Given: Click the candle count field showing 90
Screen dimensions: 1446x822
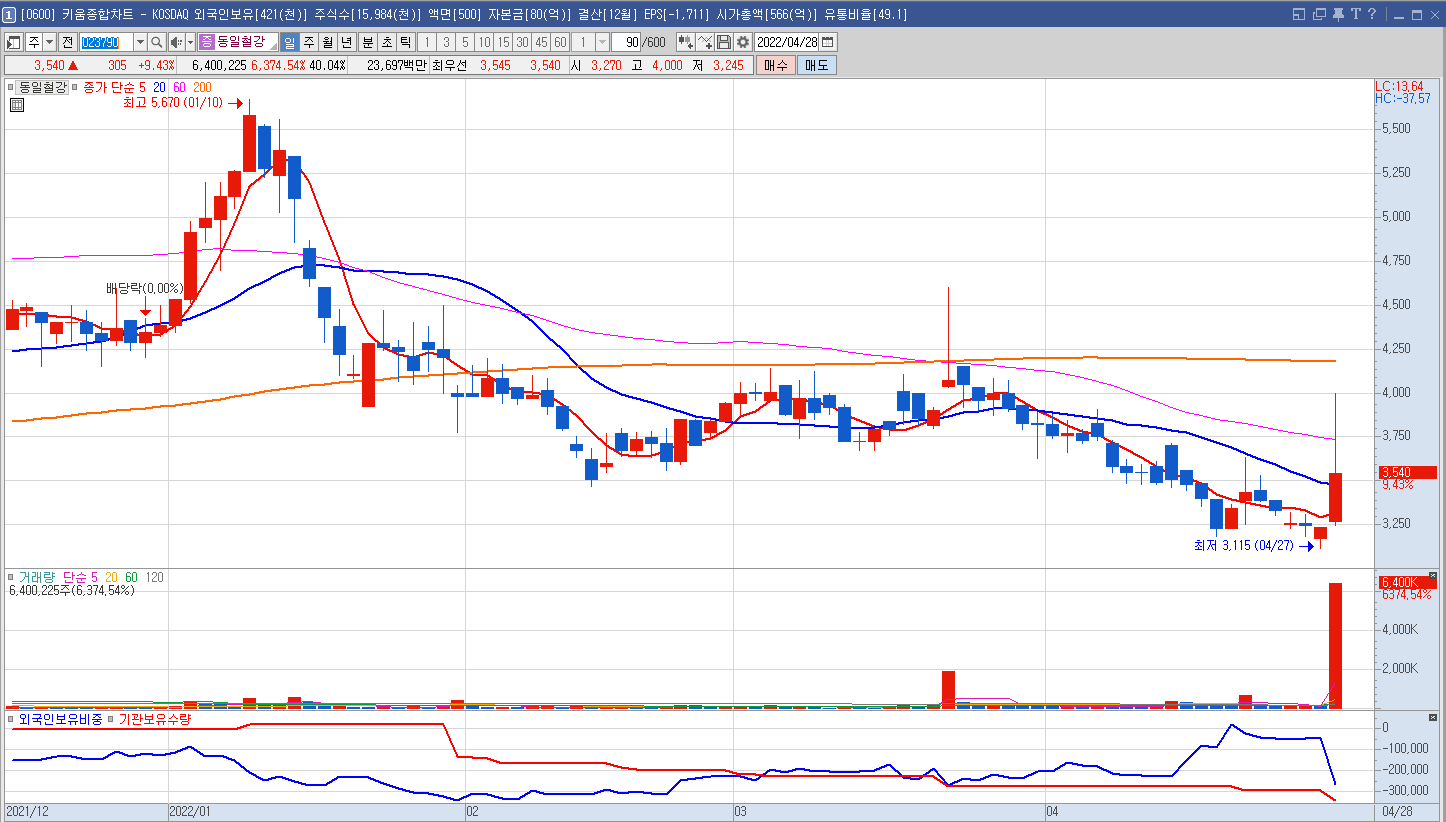Looking at the screenshot, I should click(x=626, y=42).
